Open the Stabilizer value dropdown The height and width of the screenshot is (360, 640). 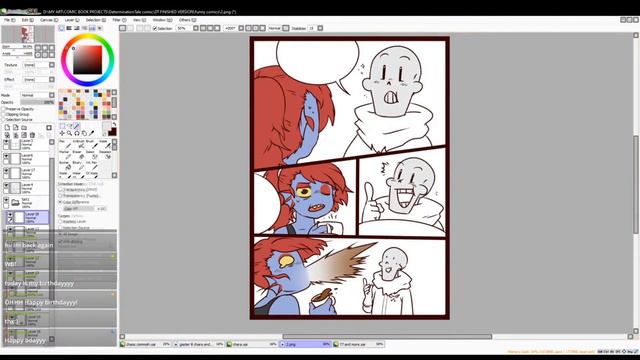pos(320,28)
